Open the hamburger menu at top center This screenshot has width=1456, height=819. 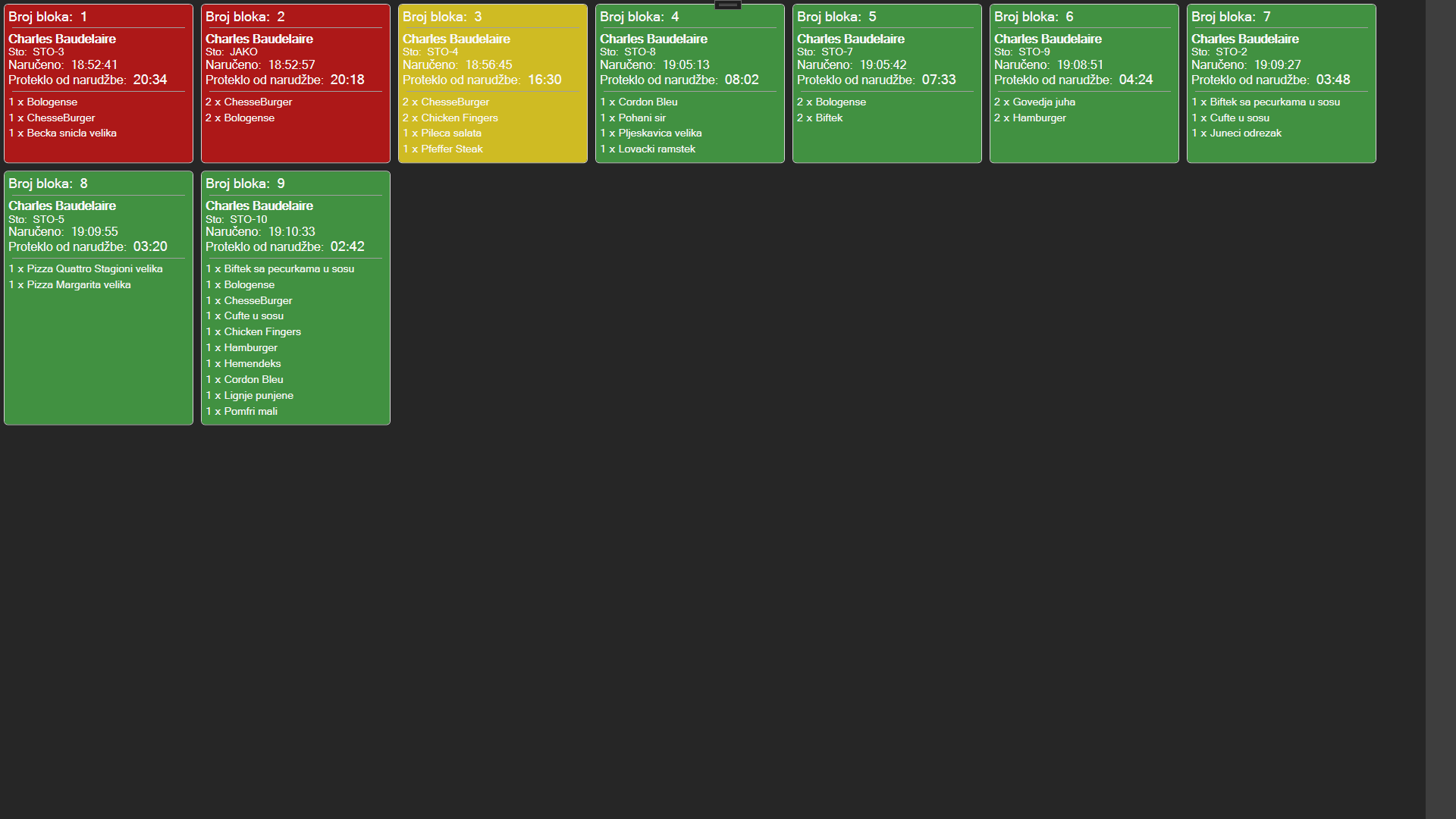tap(727, 4)
